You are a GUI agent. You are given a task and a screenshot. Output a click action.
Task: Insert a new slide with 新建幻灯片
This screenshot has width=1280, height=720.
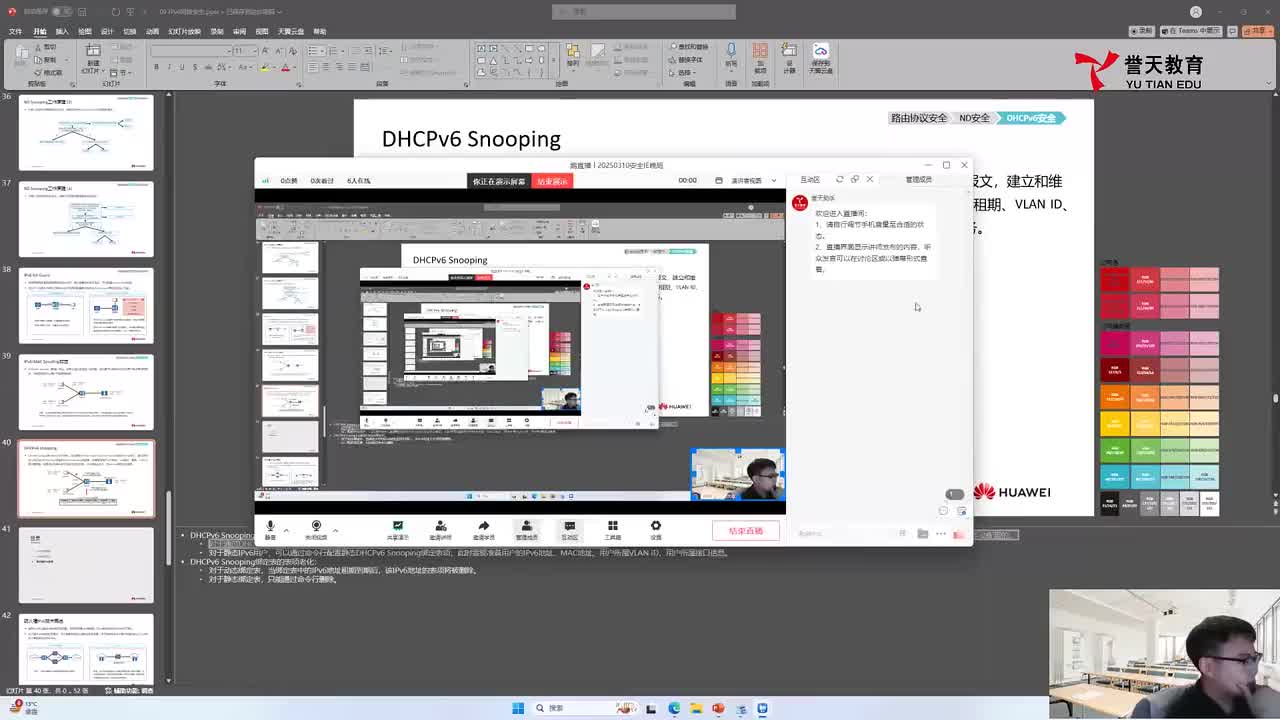point(93,58)
